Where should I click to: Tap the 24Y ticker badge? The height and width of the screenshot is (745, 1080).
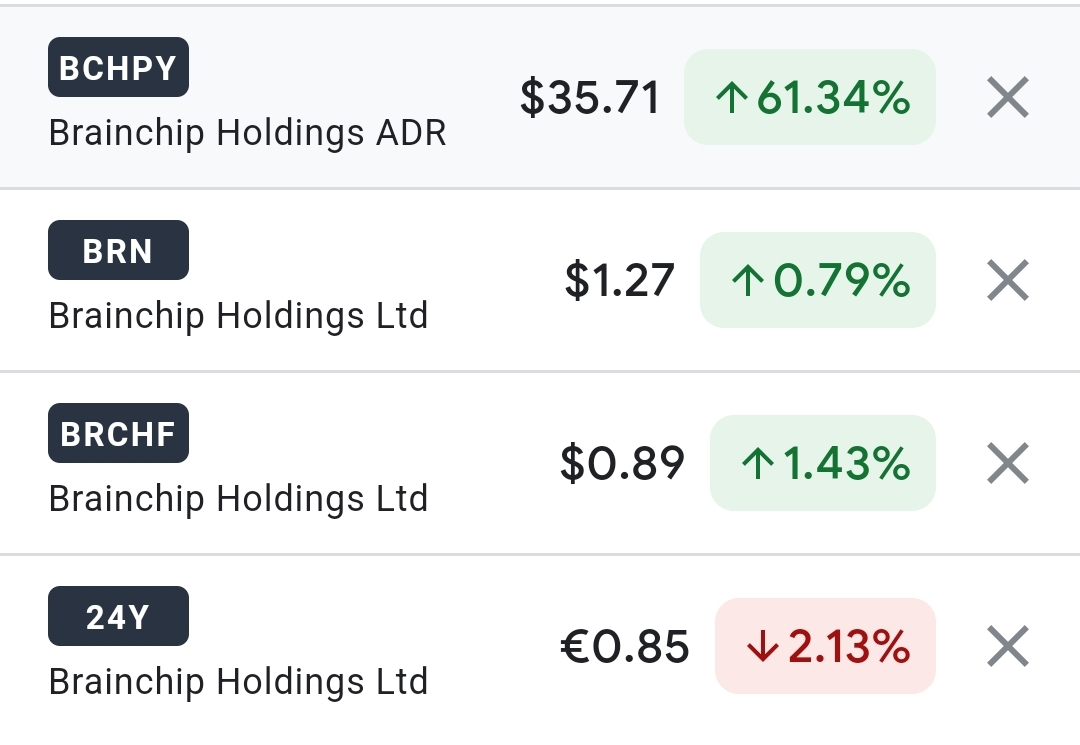pos(118,616)
